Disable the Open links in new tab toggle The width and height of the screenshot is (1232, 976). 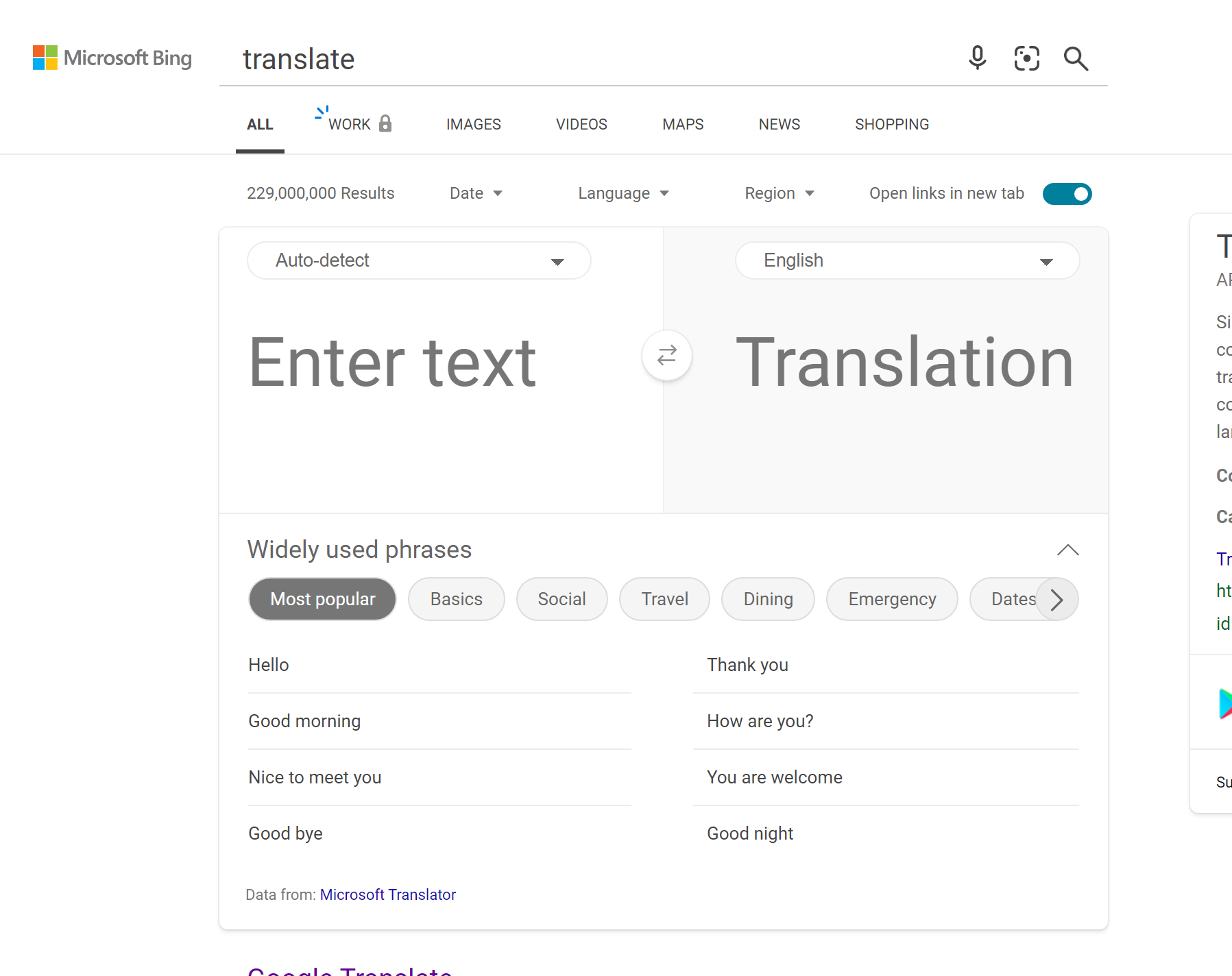1067,194
